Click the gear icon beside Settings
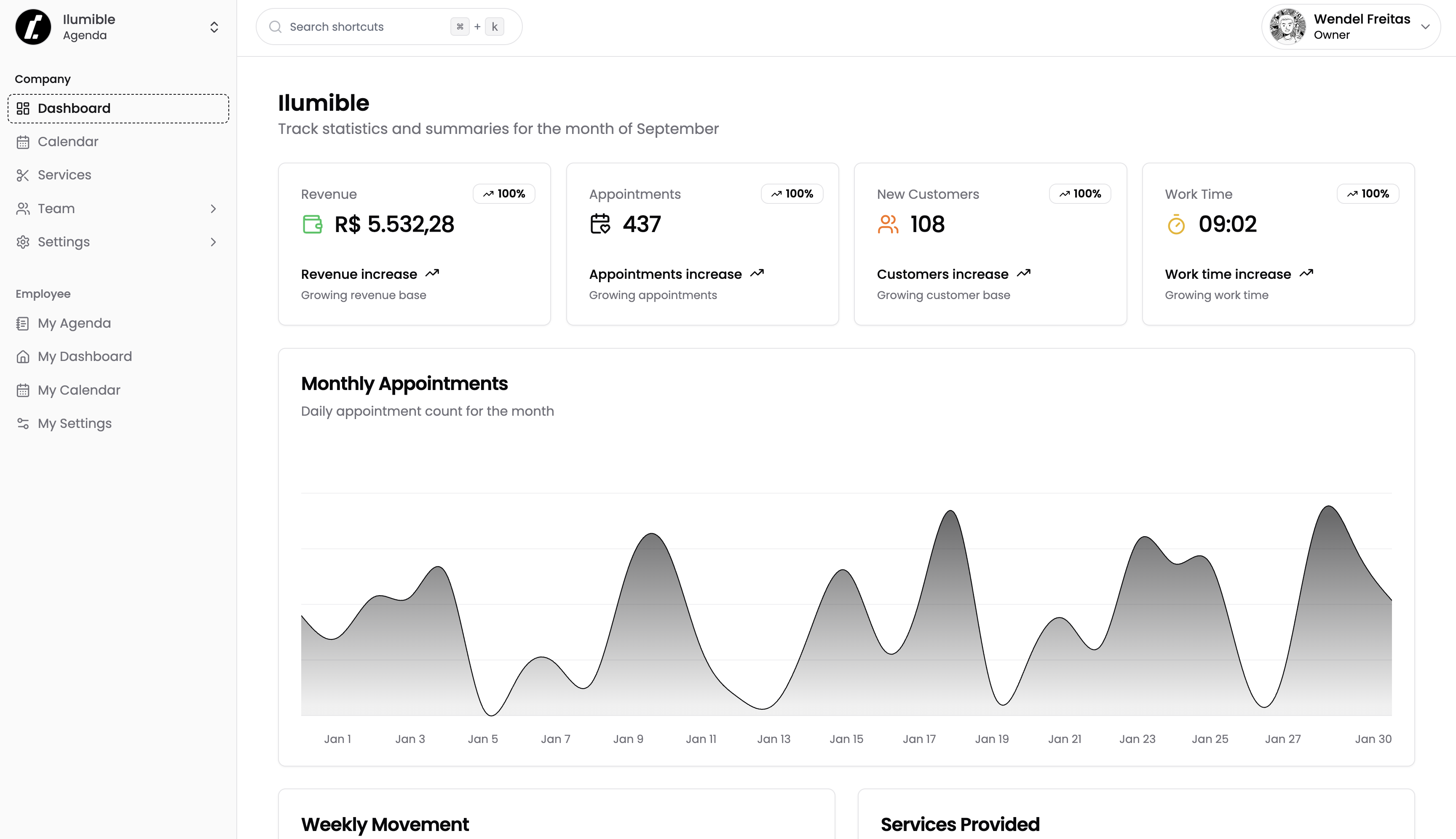This screenshot has height=839, width=1456. point(24,242)
